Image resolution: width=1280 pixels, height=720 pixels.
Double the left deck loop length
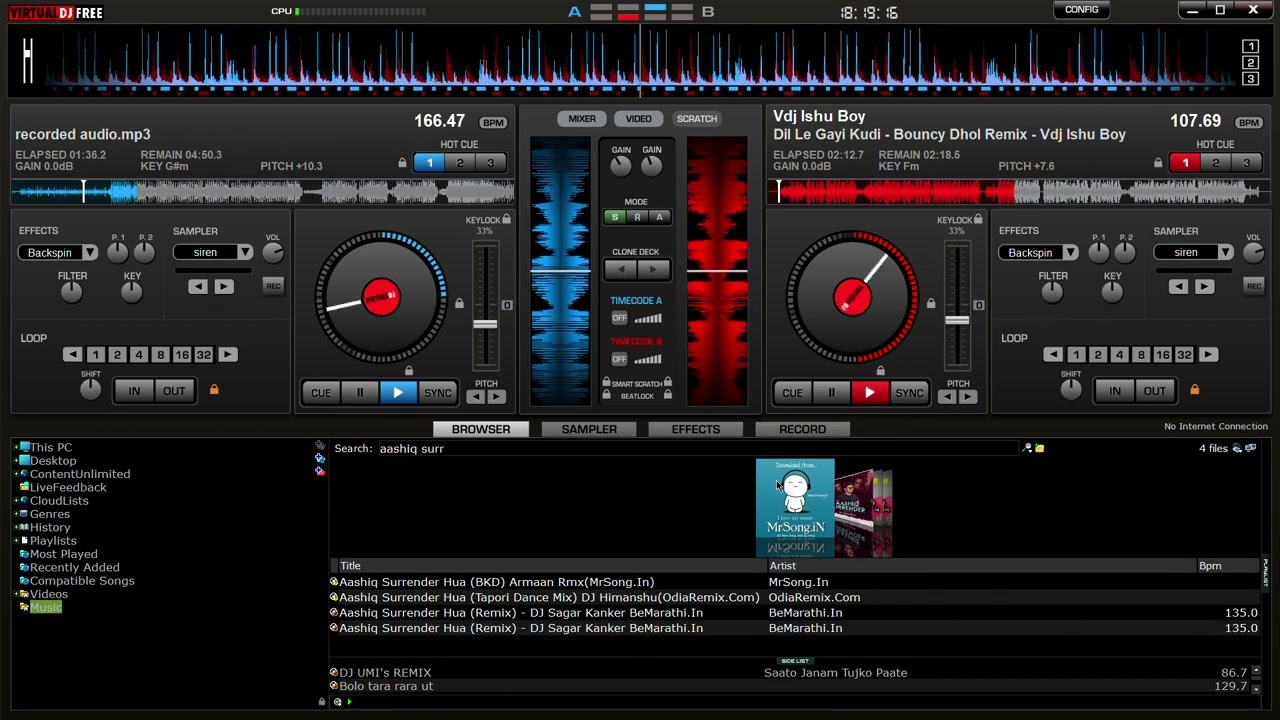(227, 355)
